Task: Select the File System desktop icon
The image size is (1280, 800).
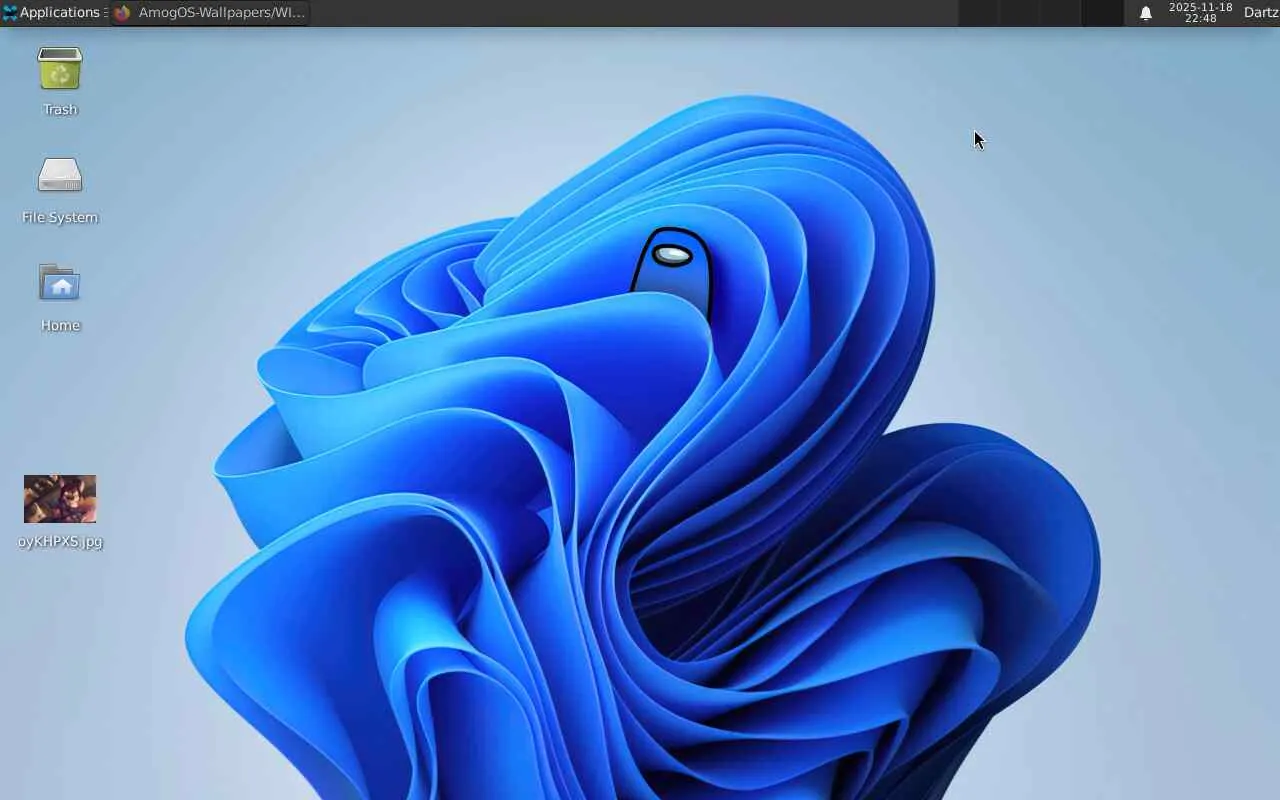Action: (x=60, y=176)
